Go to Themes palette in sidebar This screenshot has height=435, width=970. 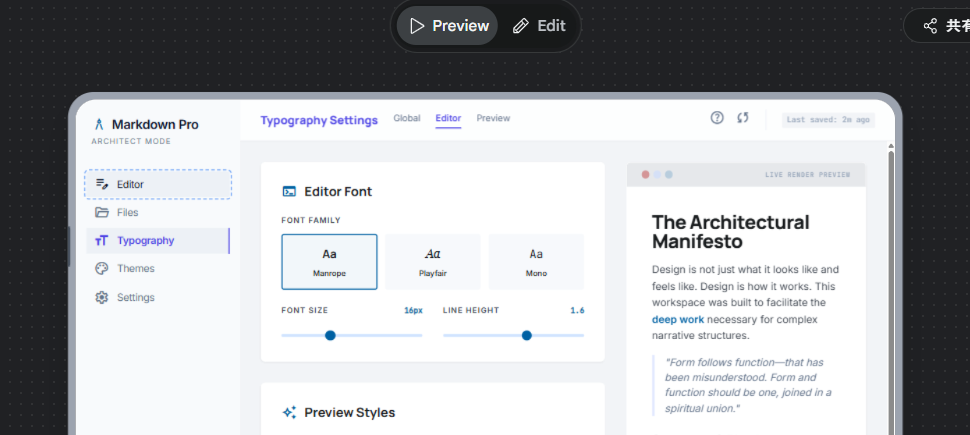click(135, 268)
